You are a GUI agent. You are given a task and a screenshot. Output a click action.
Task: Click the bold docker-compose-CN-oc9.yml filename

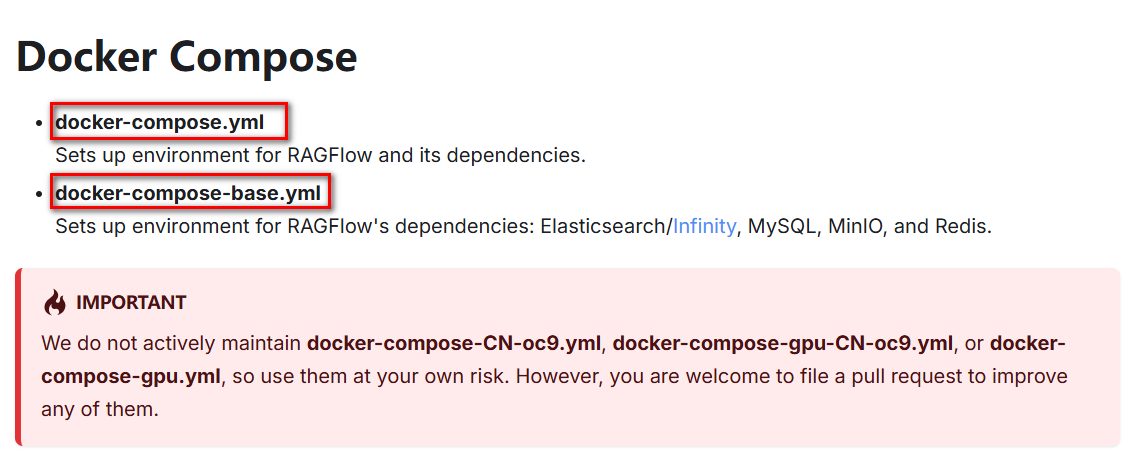(454, 343)
